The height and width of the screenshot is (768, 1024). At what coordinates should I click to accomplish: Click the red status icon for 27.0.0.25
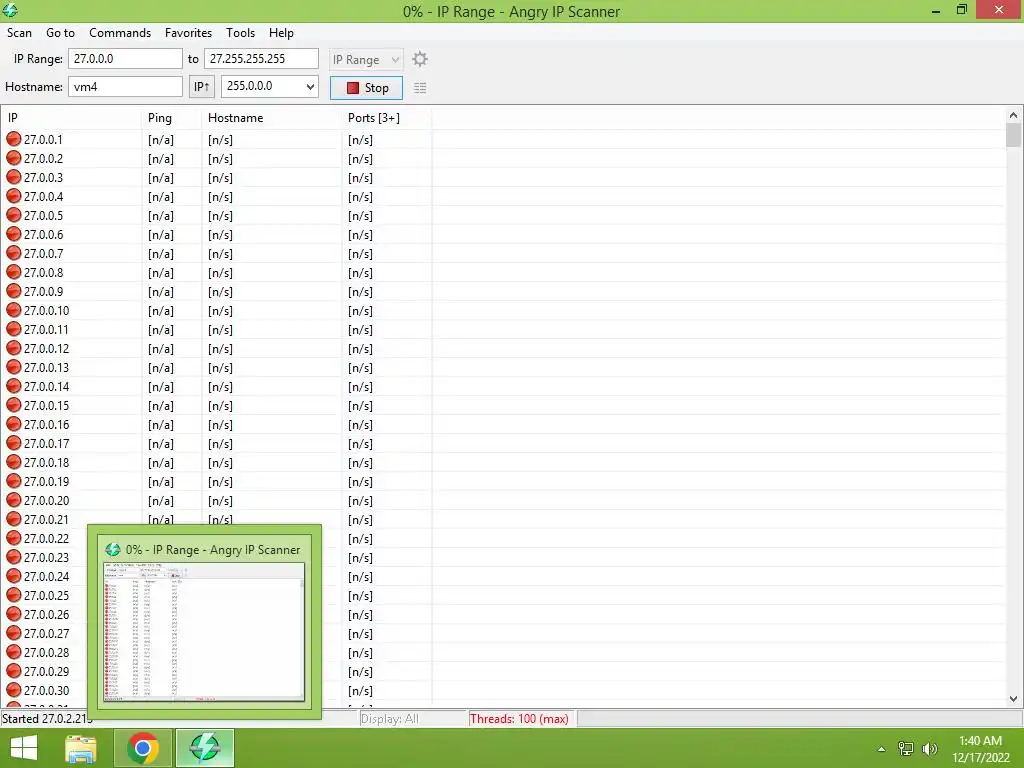point(14,595)
